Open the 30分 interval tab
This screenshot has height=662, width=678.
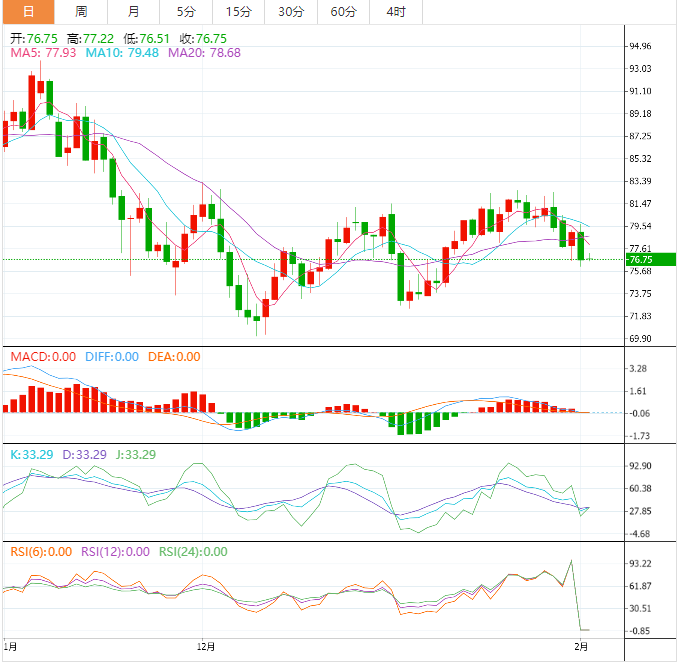(x=291, y=12)
